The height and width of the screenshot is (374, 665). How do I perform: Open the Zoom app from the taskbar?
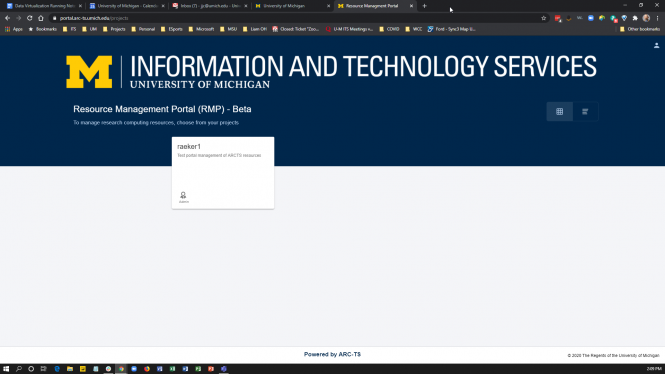[134, 369]
